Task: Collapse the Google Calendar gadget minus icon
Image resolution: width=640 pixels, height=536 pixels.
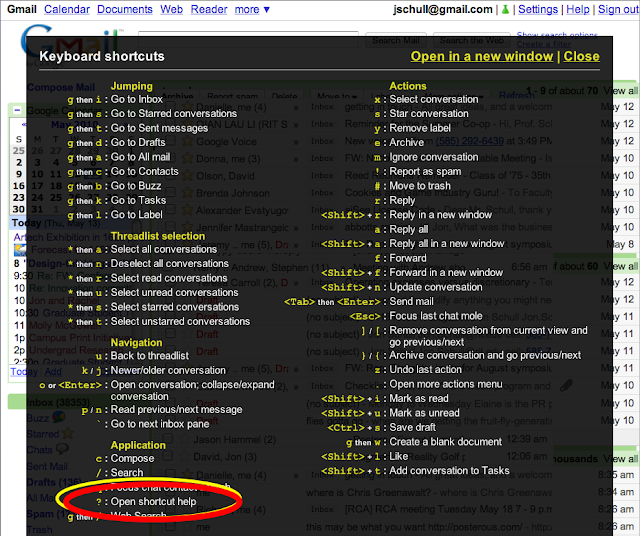Action: (17, 110)
